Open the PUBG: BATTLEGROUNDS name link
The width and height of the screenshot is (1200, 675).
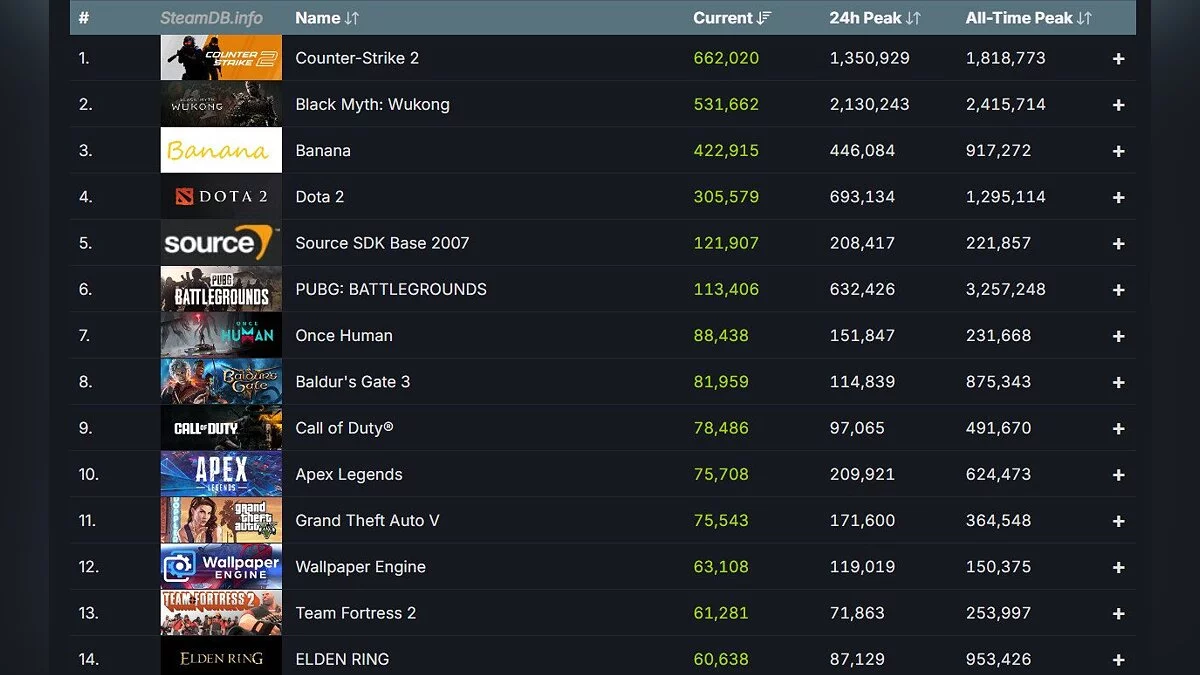coord(391,289)
